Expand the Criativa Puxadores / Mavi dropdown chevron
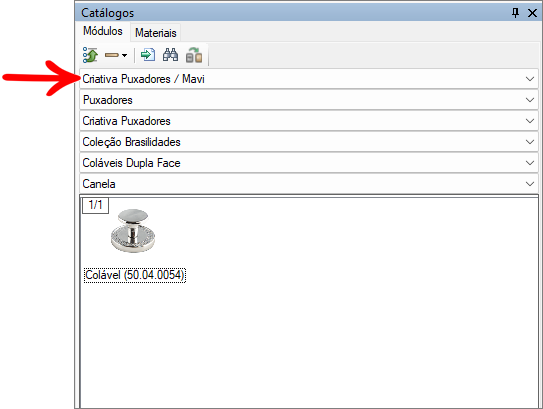 529,79
